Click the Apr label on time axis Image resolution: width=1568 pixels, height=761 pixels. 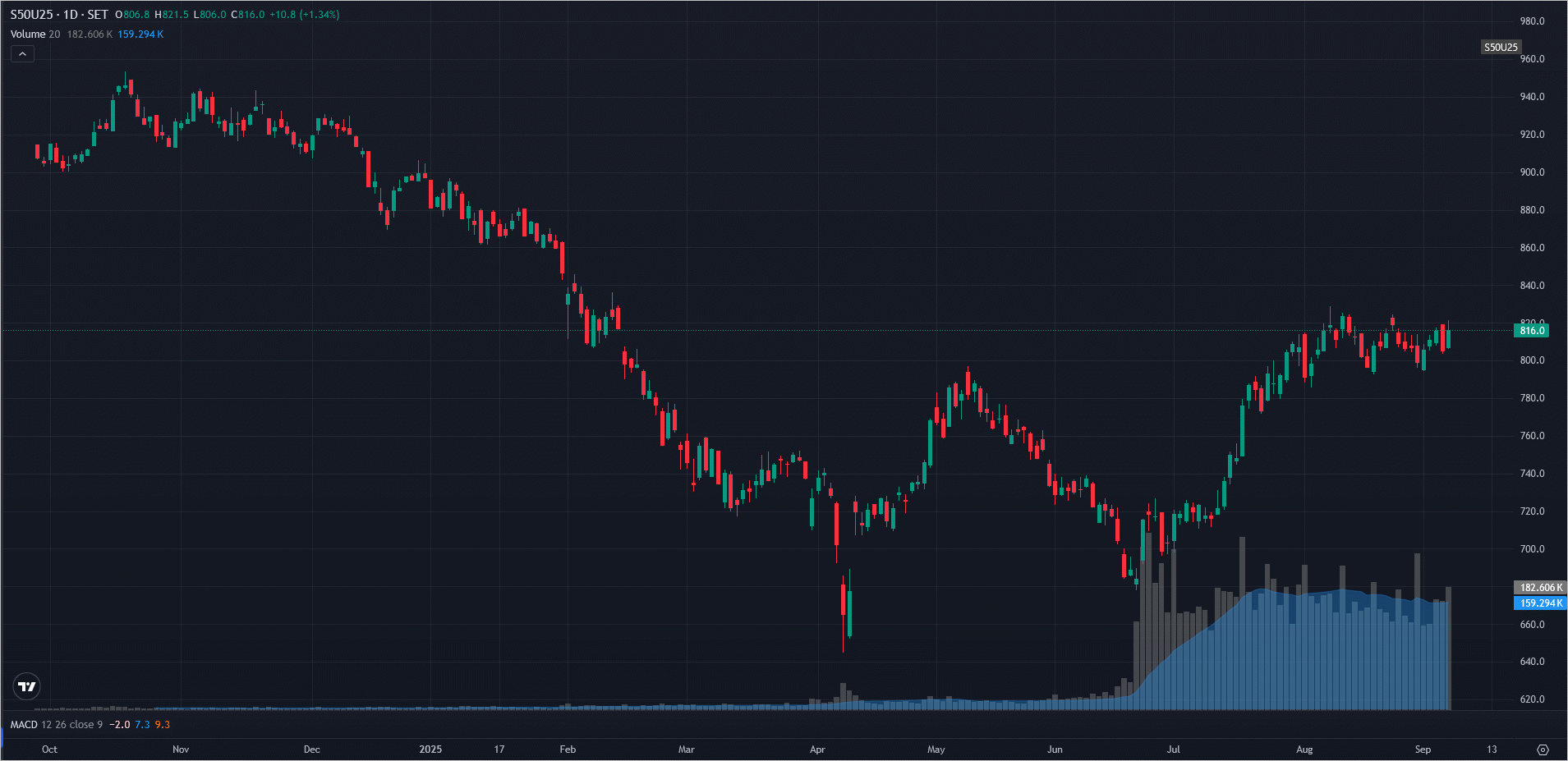click(817, 750)
